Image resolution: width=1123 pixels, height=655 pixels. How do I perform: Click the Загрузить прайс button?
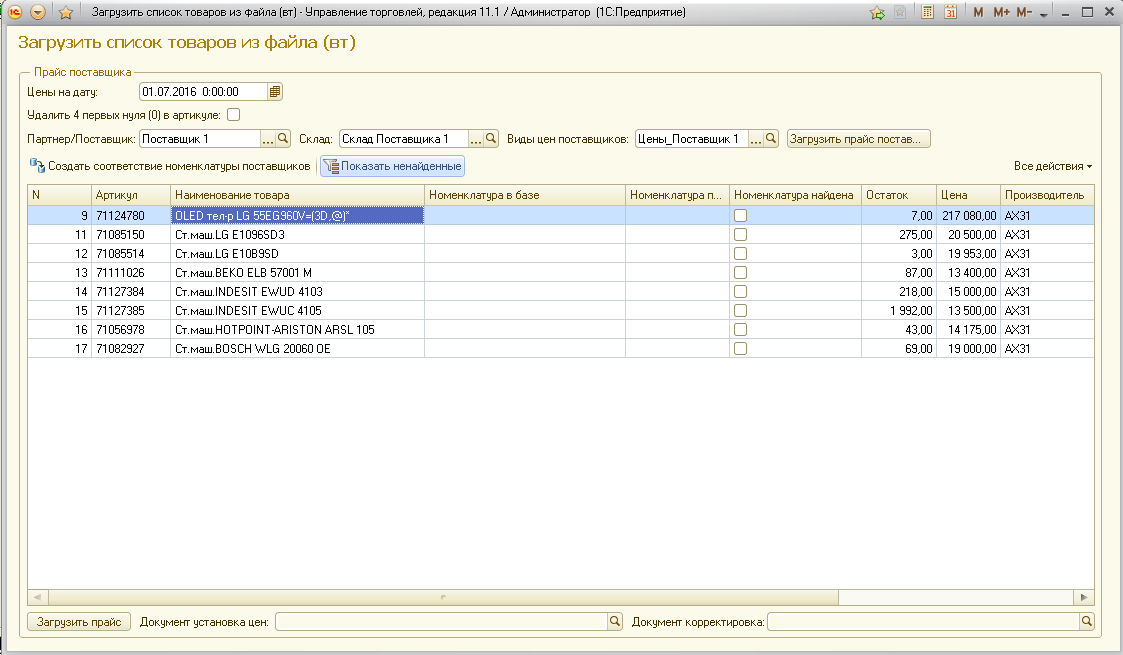click(79, 622)
